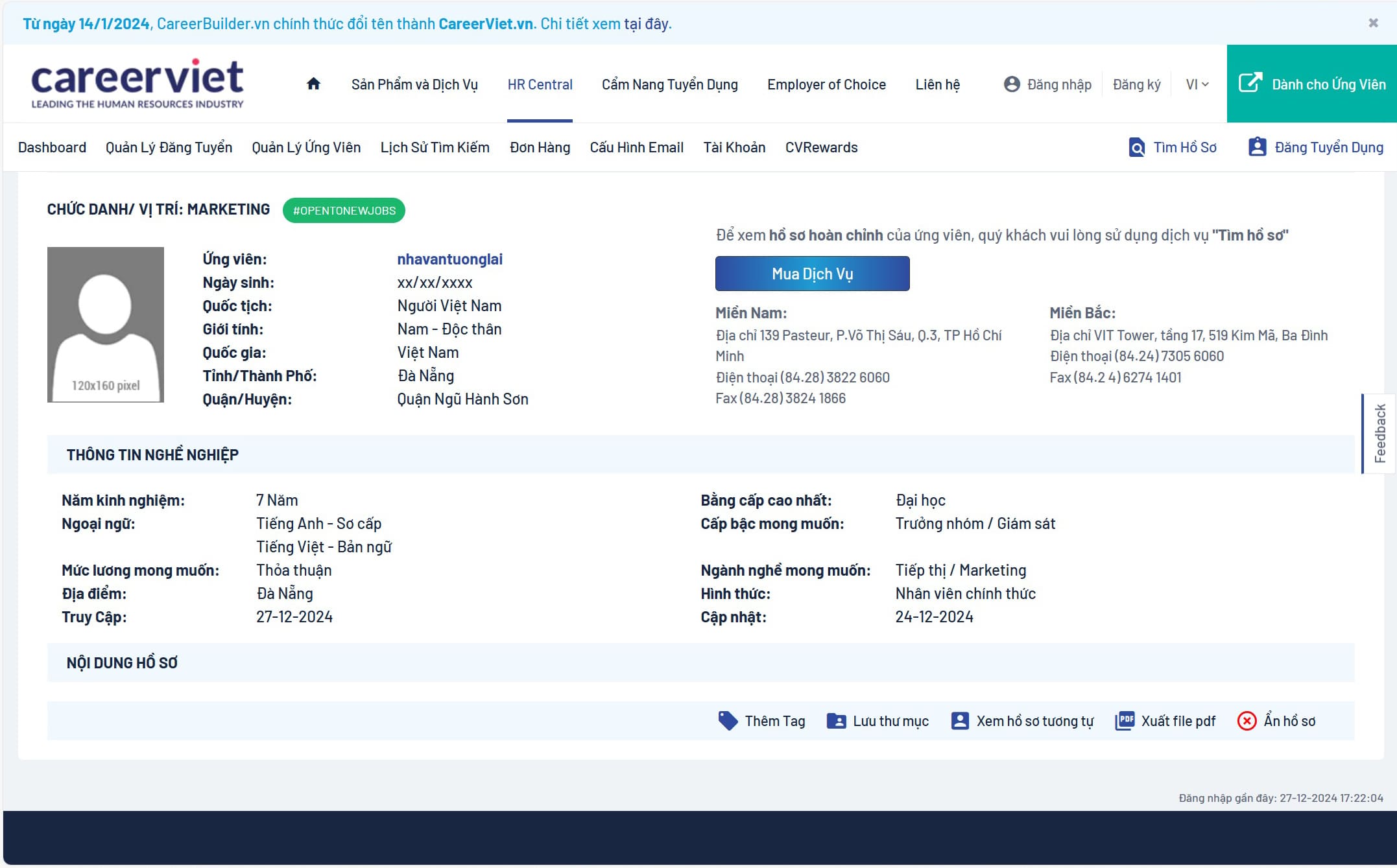Open the Tài Khoản tab

coord(734,147)
